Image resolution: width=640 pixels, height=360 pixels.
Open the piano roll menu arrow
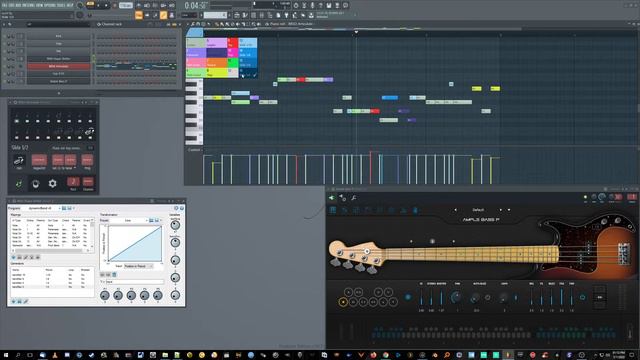coord(189,24)
